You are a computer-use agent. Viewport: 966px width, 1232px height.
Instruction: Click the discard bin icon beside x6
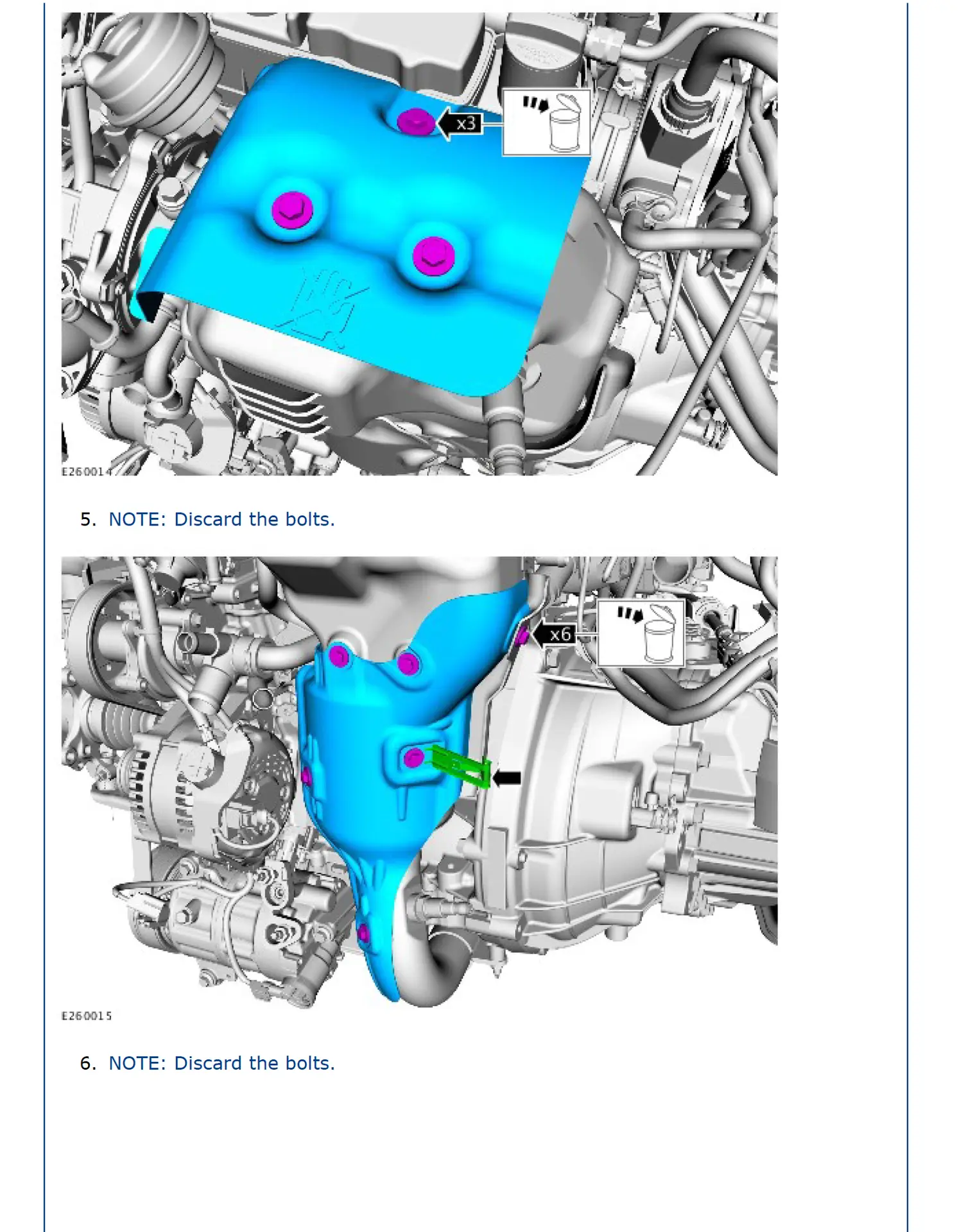(641, 633)
